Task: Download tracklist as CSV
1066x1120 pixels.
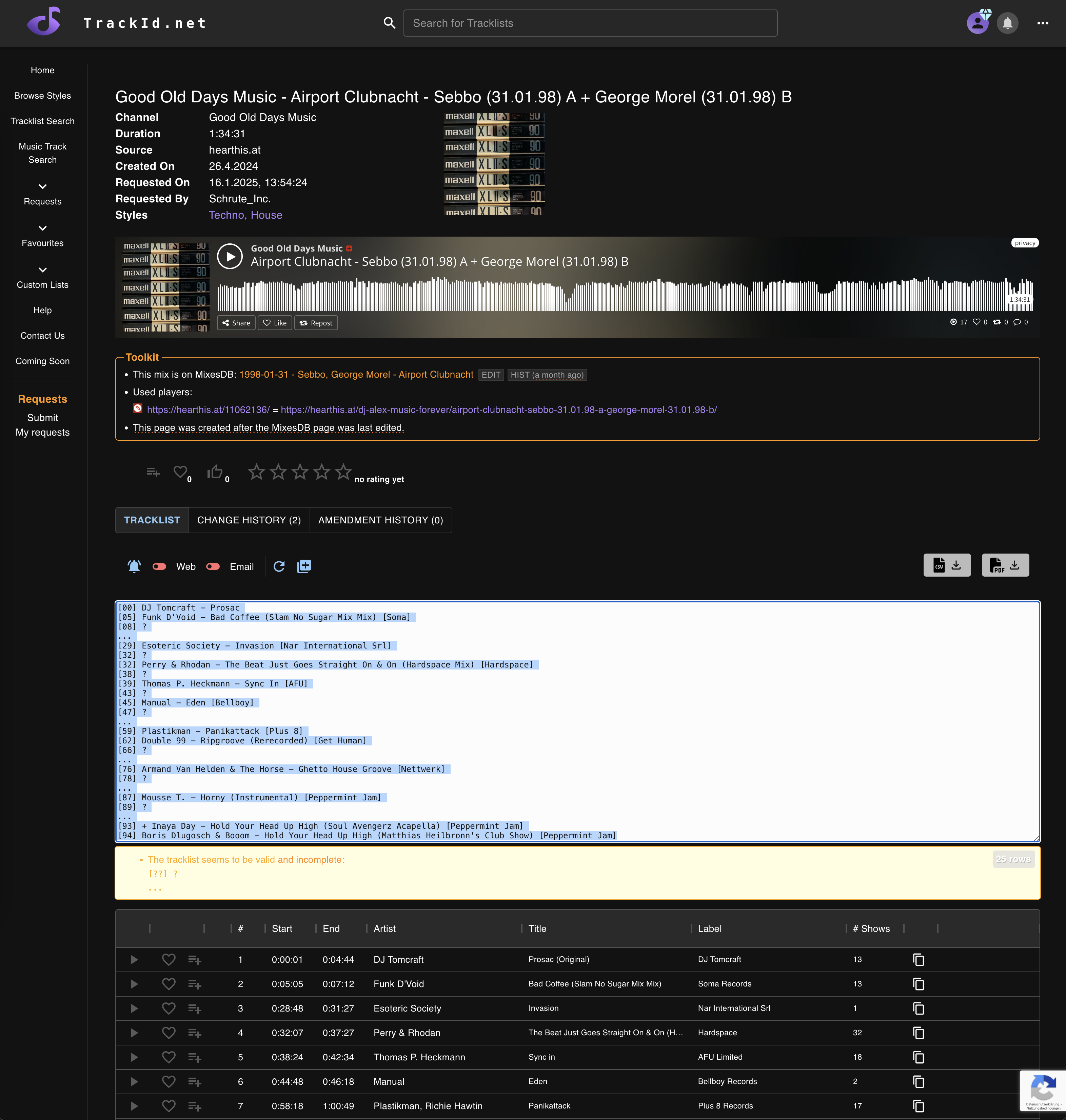Action: pos(947,565)
